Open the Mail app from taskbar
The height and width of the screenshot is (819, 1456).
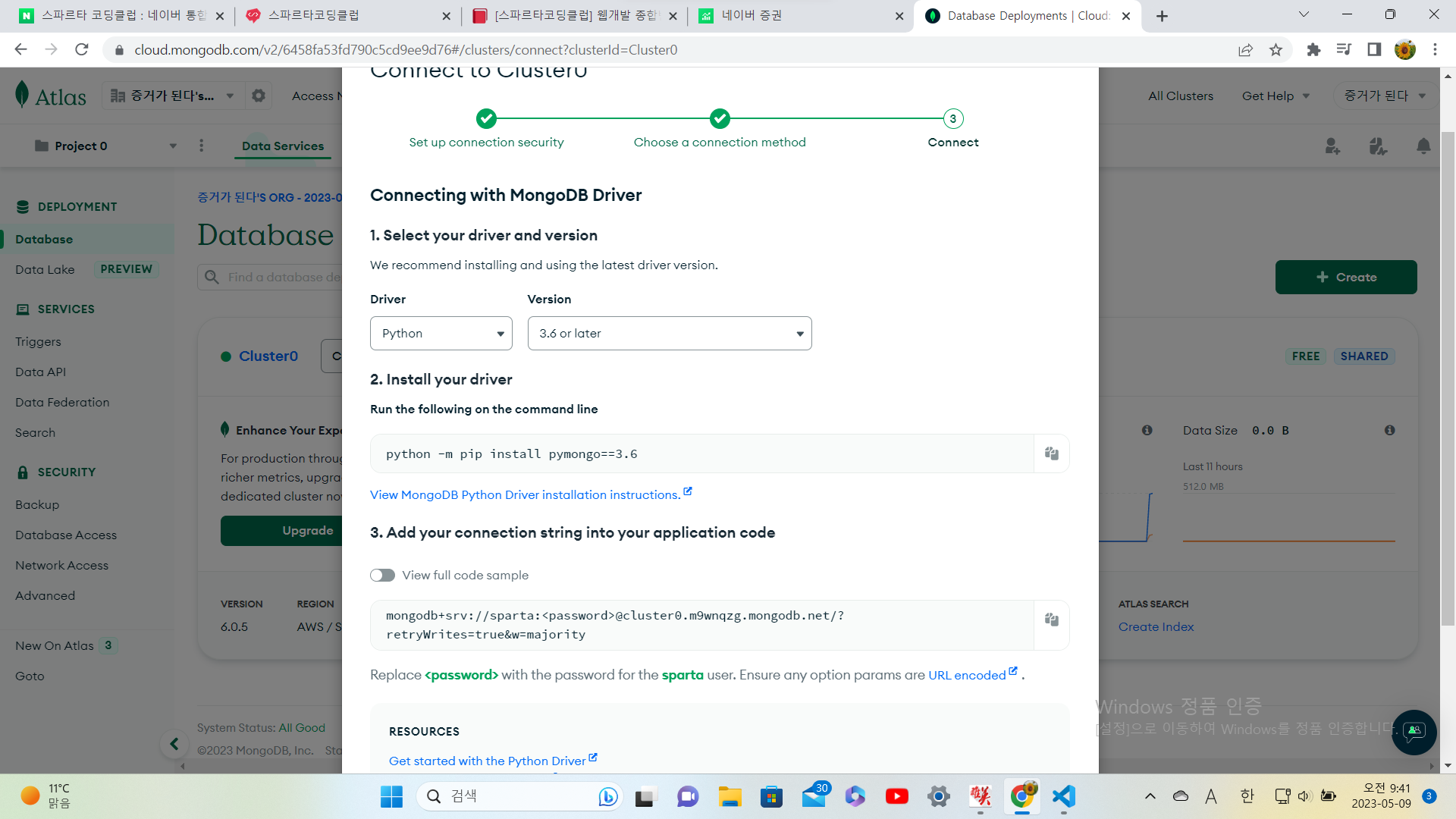(814, 796)
